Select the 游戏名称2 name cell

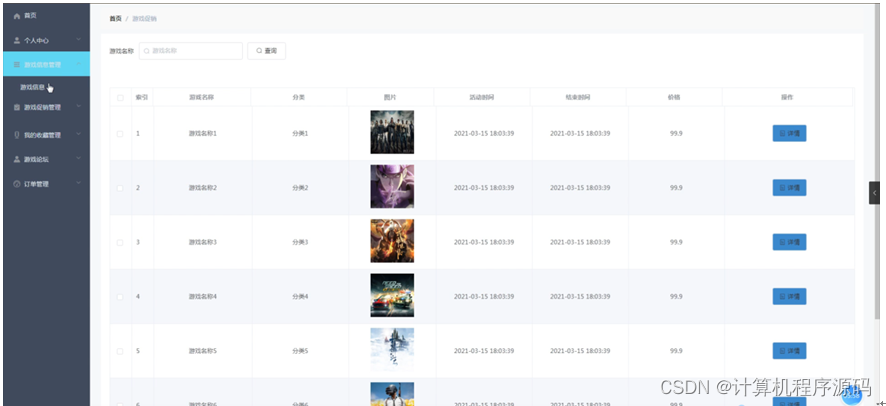pos(203,188)
